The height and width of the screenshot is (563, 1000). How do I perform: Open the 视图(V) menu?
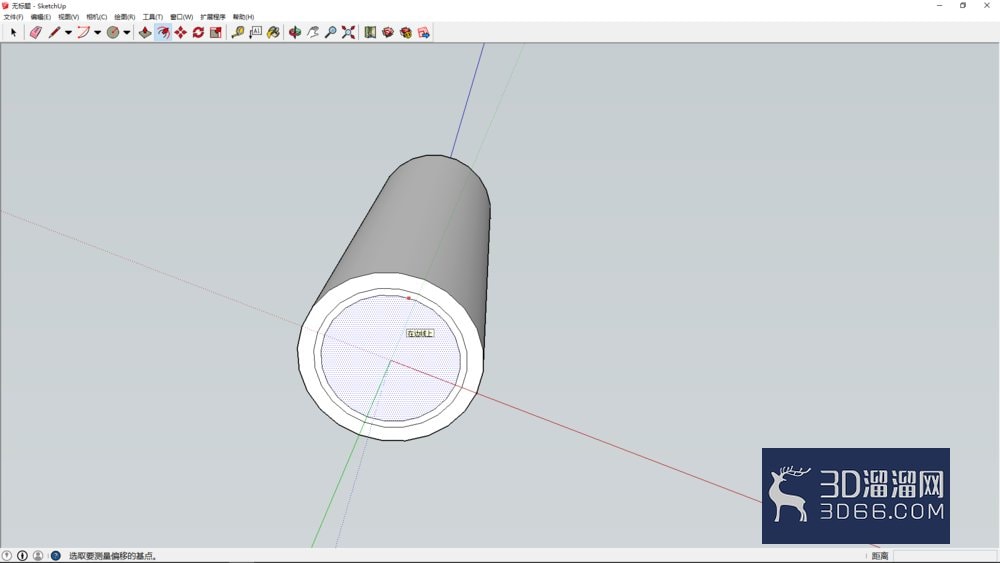(x=69, y=17)
